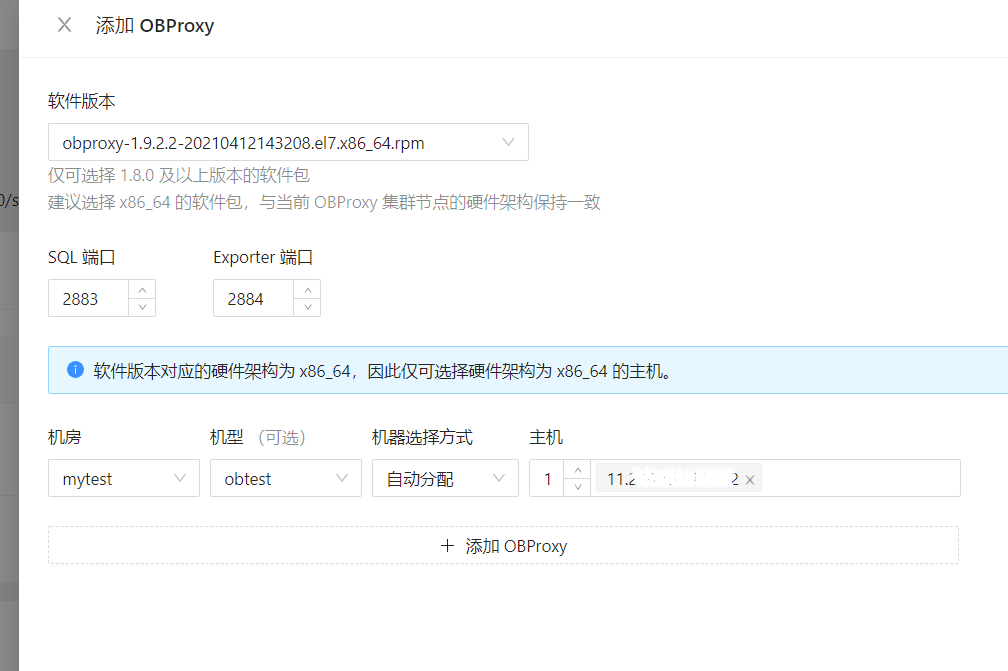1008x671 pixels.
Task: Click the up arrow on Exporter 端口 stepper
Action: pos(309,289)
